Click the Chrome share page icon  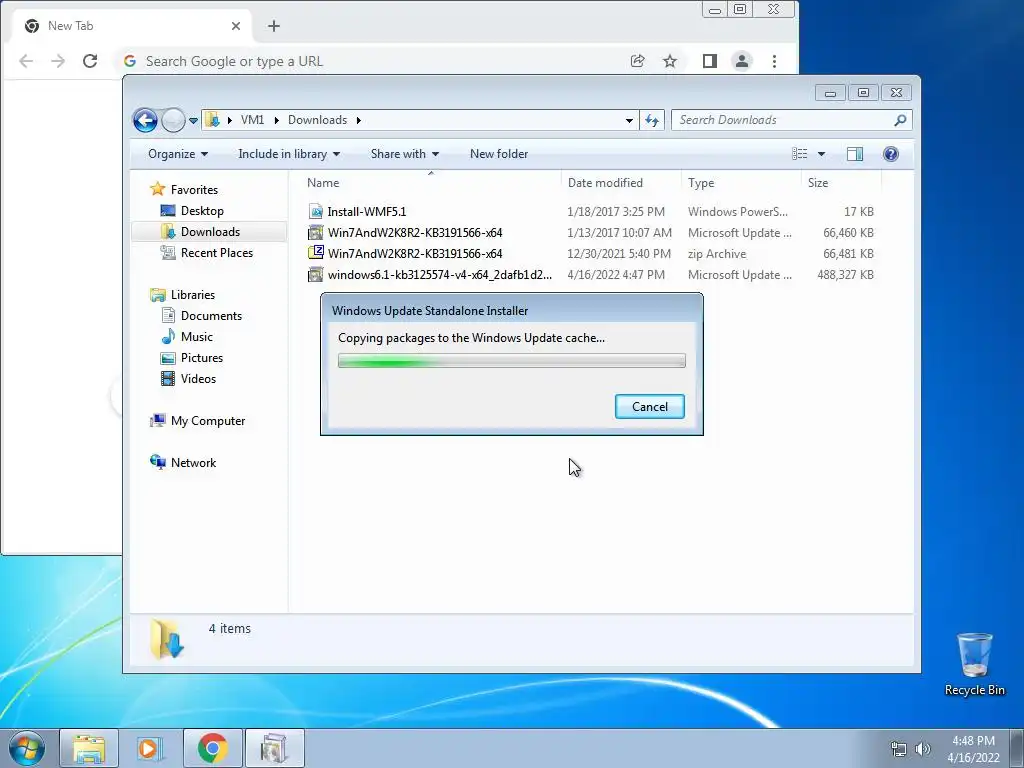click(x=637, y=61)
